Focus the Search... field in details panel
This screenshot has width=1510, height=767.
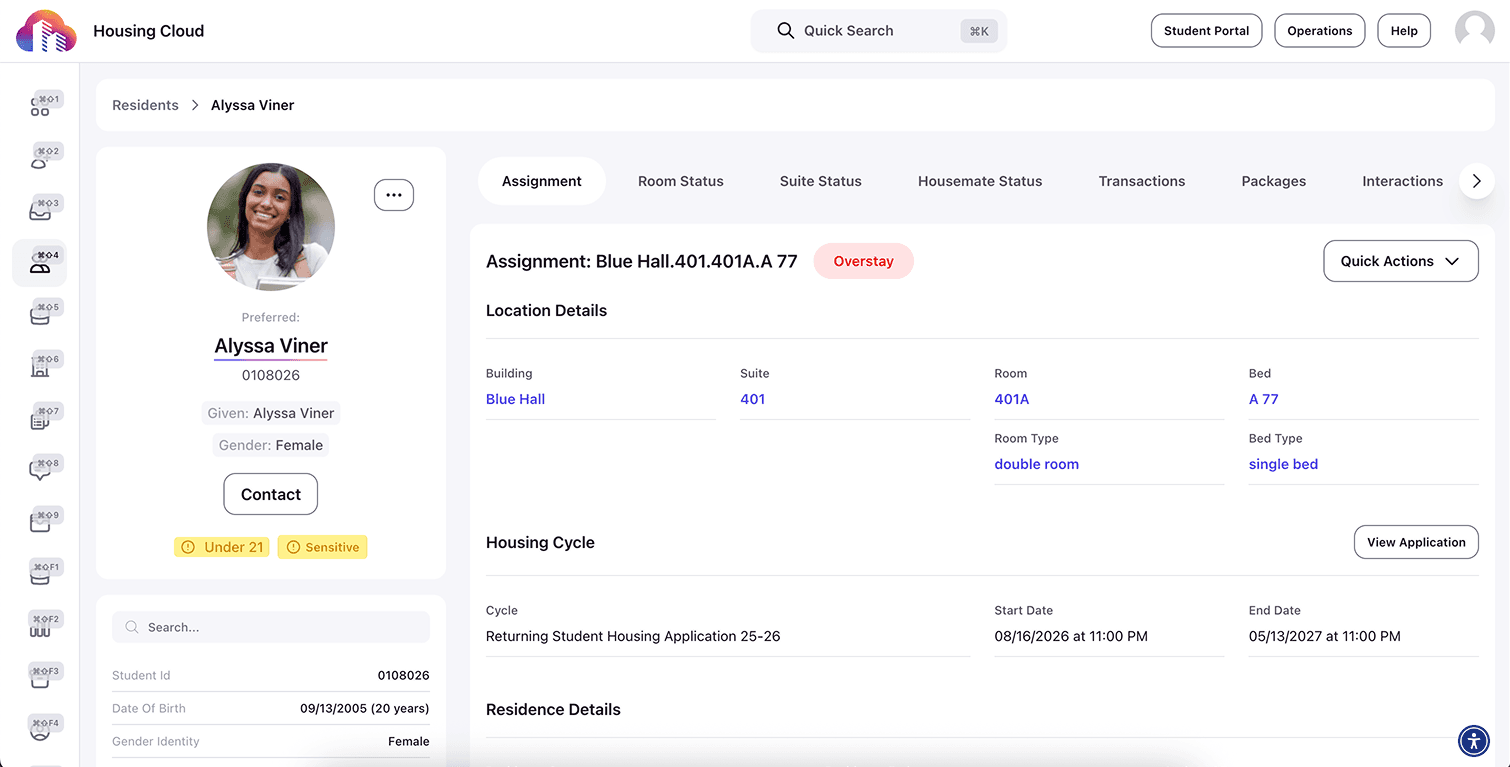pos(271,627)
